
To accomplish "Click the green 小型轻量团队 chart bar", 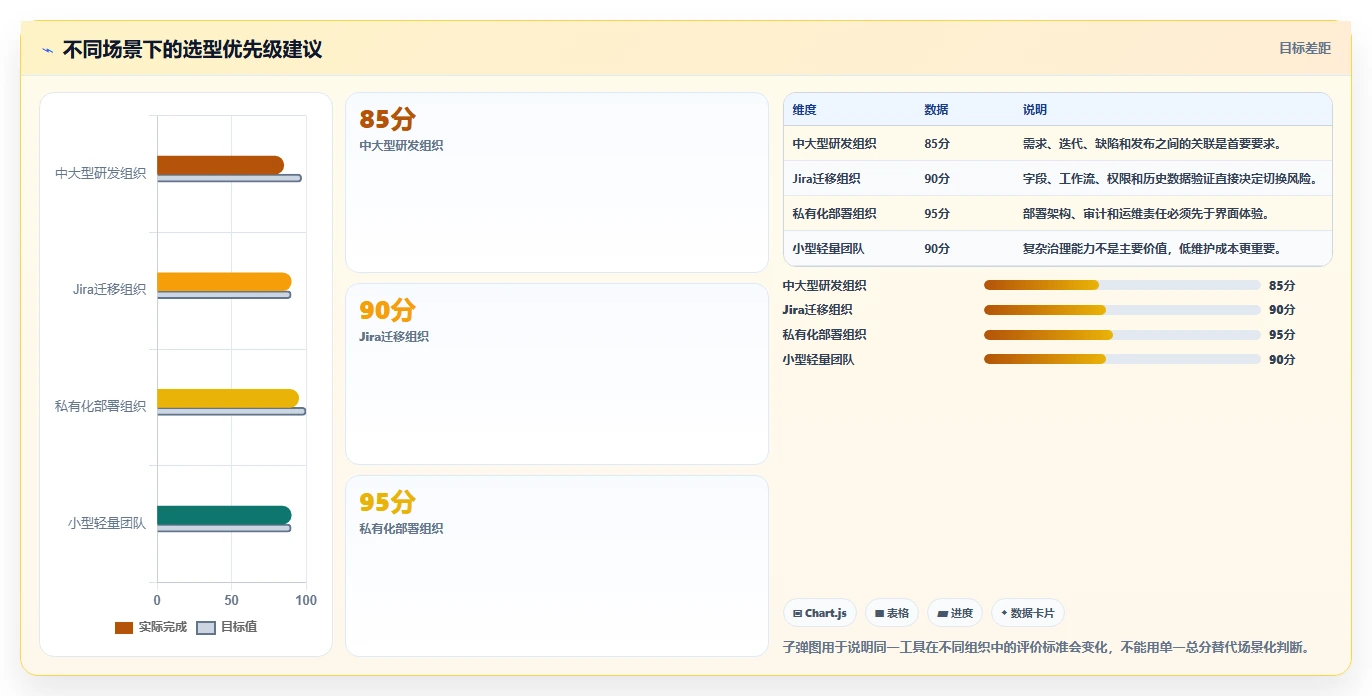I will (224, 515).
